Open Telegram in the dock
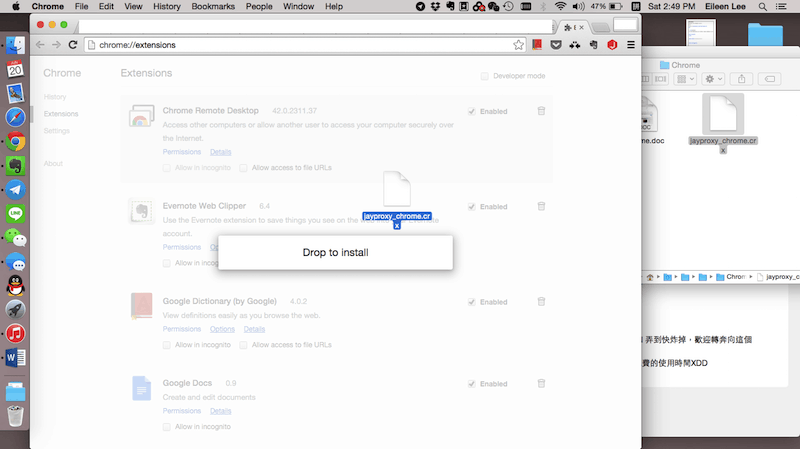This screenshot has width=800, height=449. 15,190
